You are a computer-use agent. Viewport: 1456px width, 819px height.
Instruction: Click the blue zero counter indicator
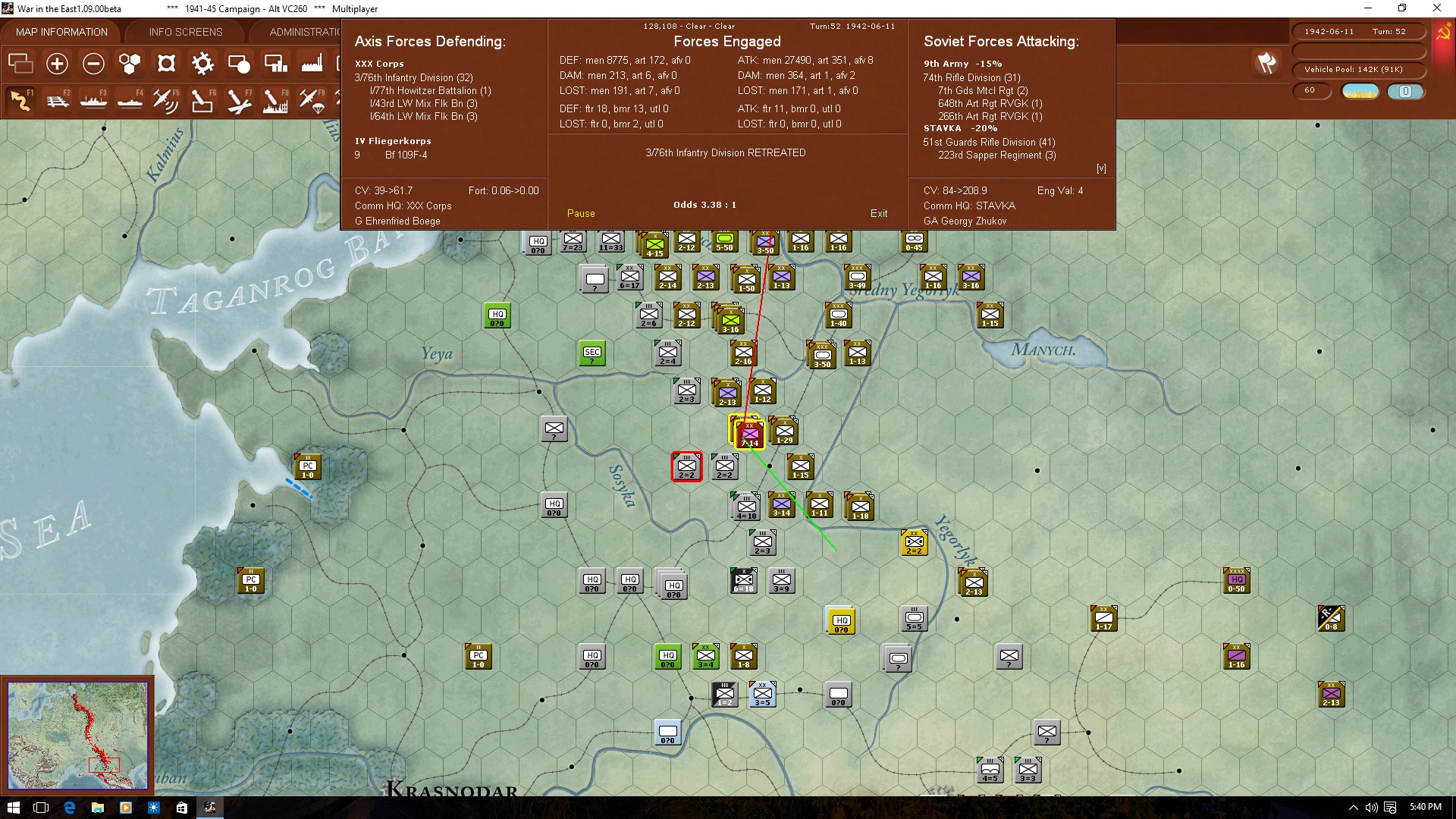(x=1405, y=91)
